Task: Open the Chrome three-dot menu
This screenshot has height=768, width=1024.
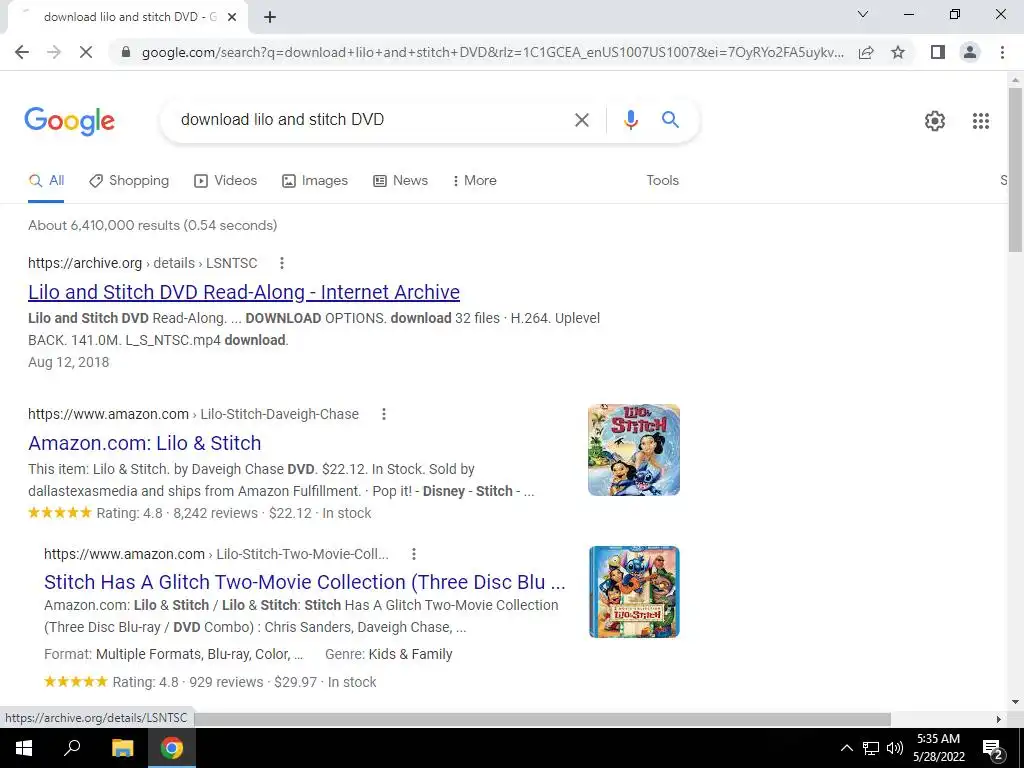Action: click(1002, 52)
